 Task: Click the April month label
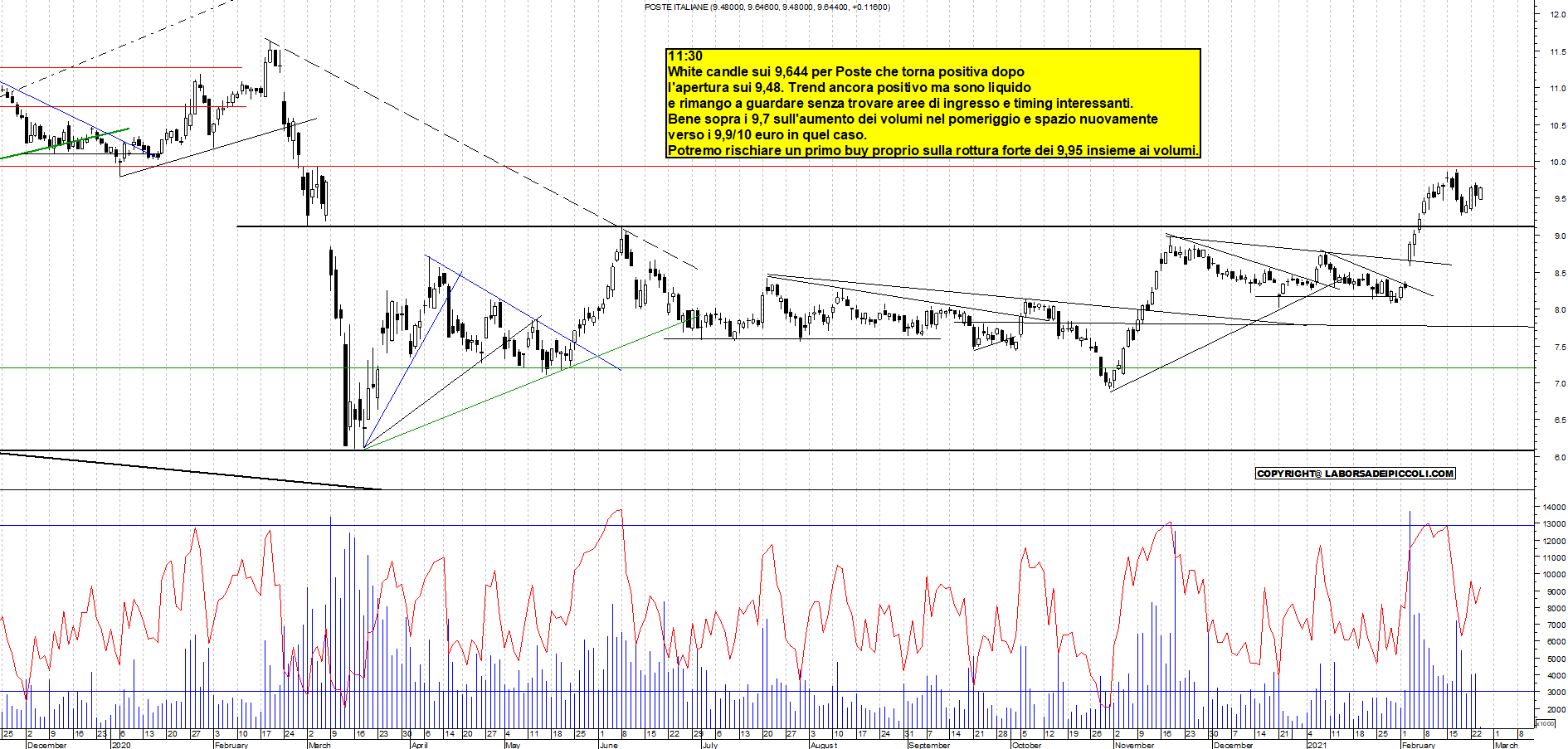click(x=420, y=745)
